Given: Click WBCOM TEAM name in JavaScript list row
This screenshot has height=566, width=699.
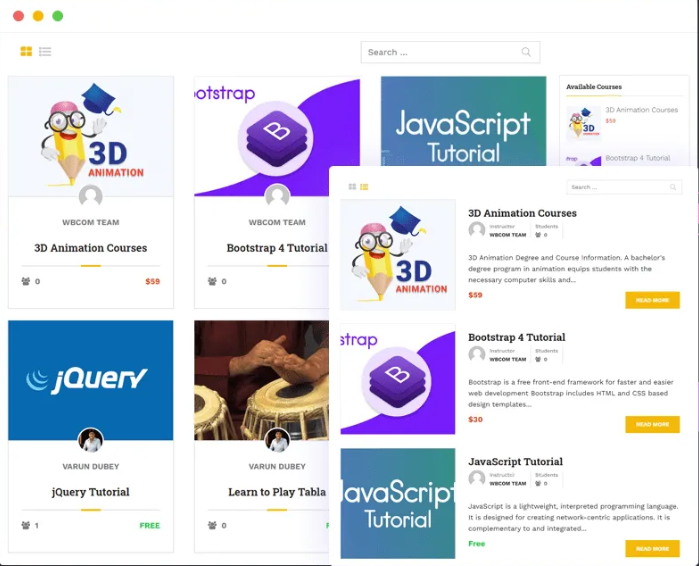Looking at the screenshot, I should [x=508, y=484].
